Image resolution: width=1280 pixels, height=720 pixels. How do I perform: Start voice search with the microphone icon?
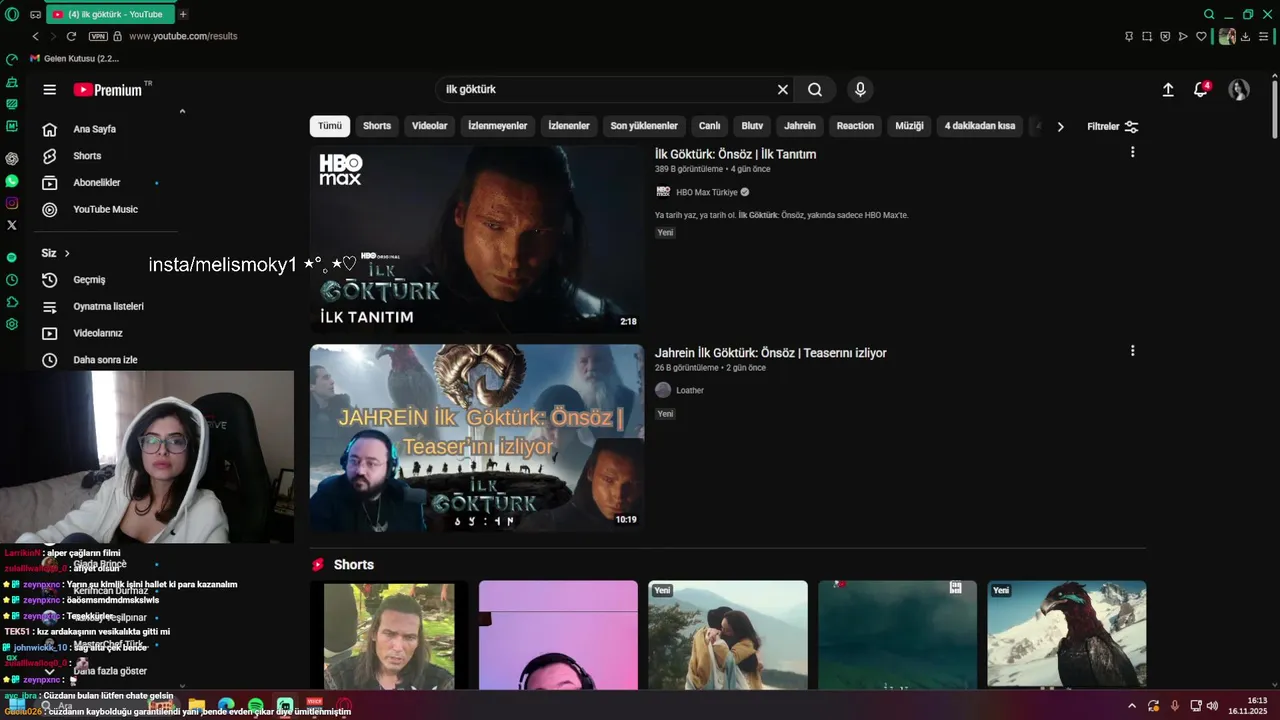point(860,90)
